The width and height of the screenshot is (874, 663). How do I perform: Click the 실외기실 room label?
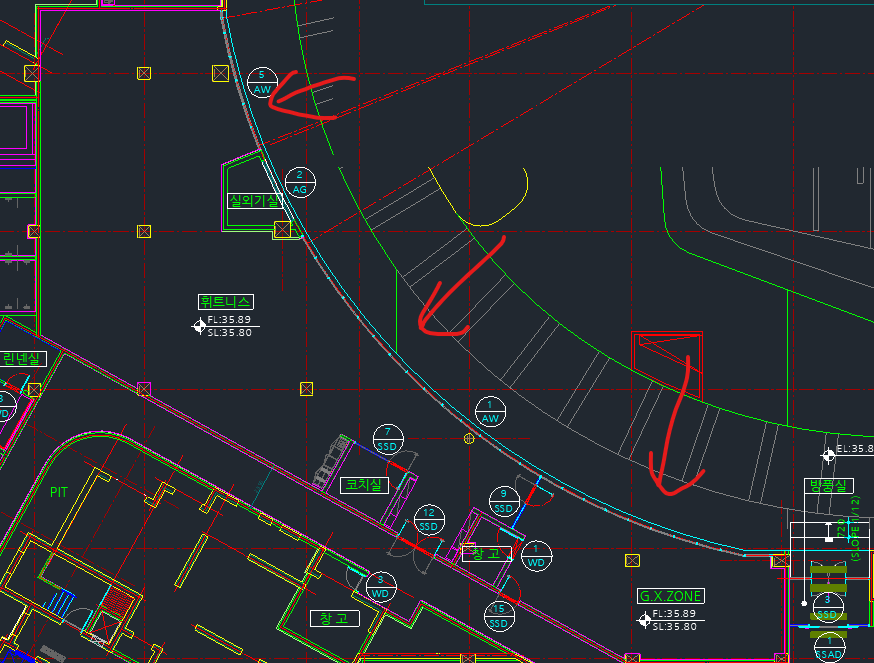254,200
